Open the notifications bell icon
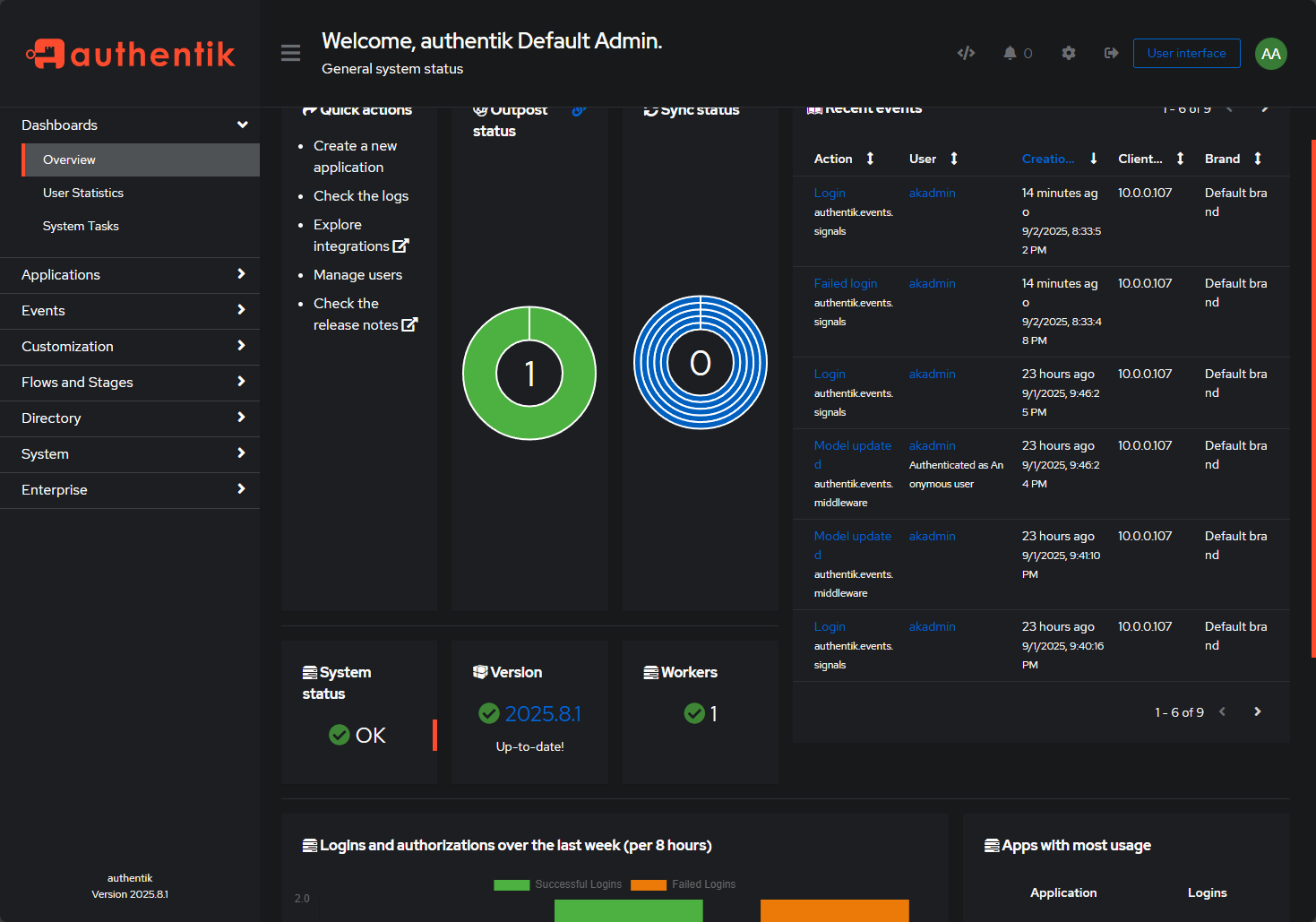The image size is (1316, 922). [x=1011, y=53]
